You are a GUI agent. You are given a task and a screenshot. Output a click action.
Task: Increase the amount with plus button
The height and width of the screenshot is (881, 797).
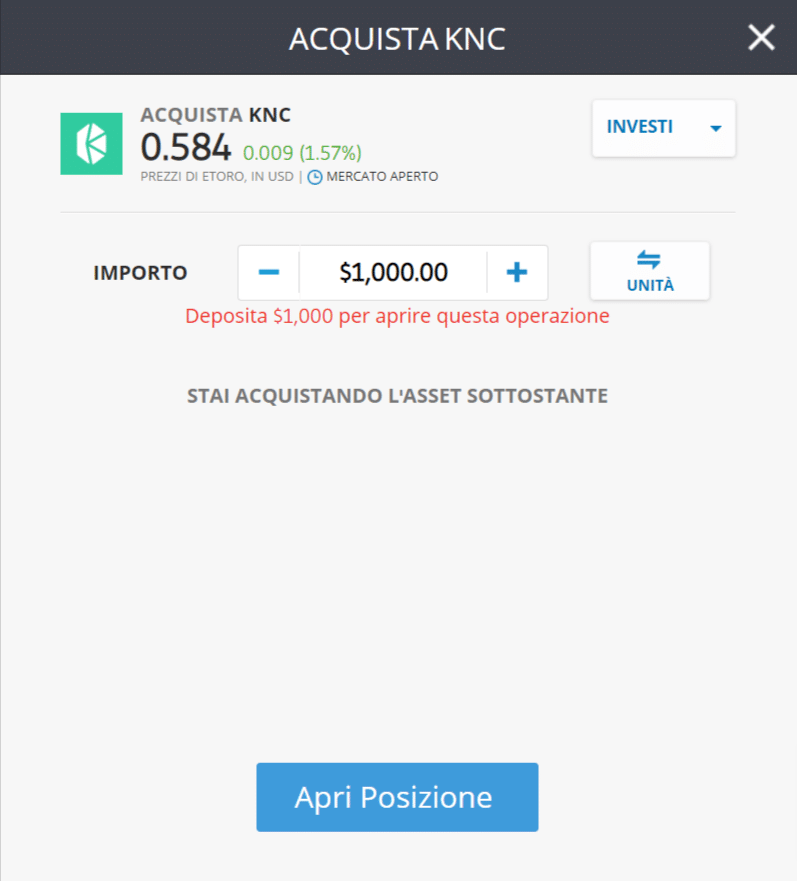pyautogui.click(x=517, y=273)
